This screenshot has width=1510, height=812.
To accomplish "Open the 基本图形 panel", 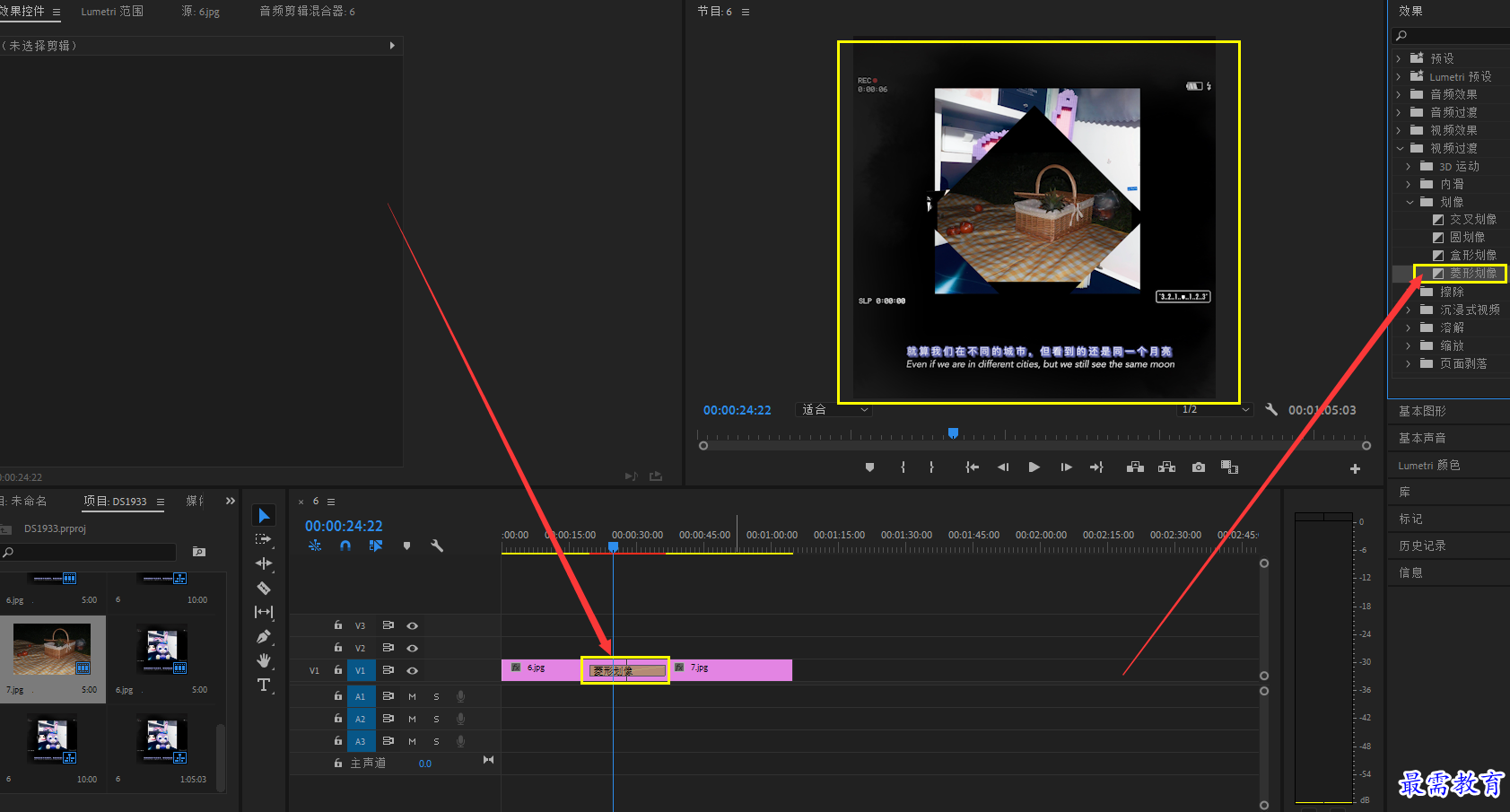I will [1422, 411].
